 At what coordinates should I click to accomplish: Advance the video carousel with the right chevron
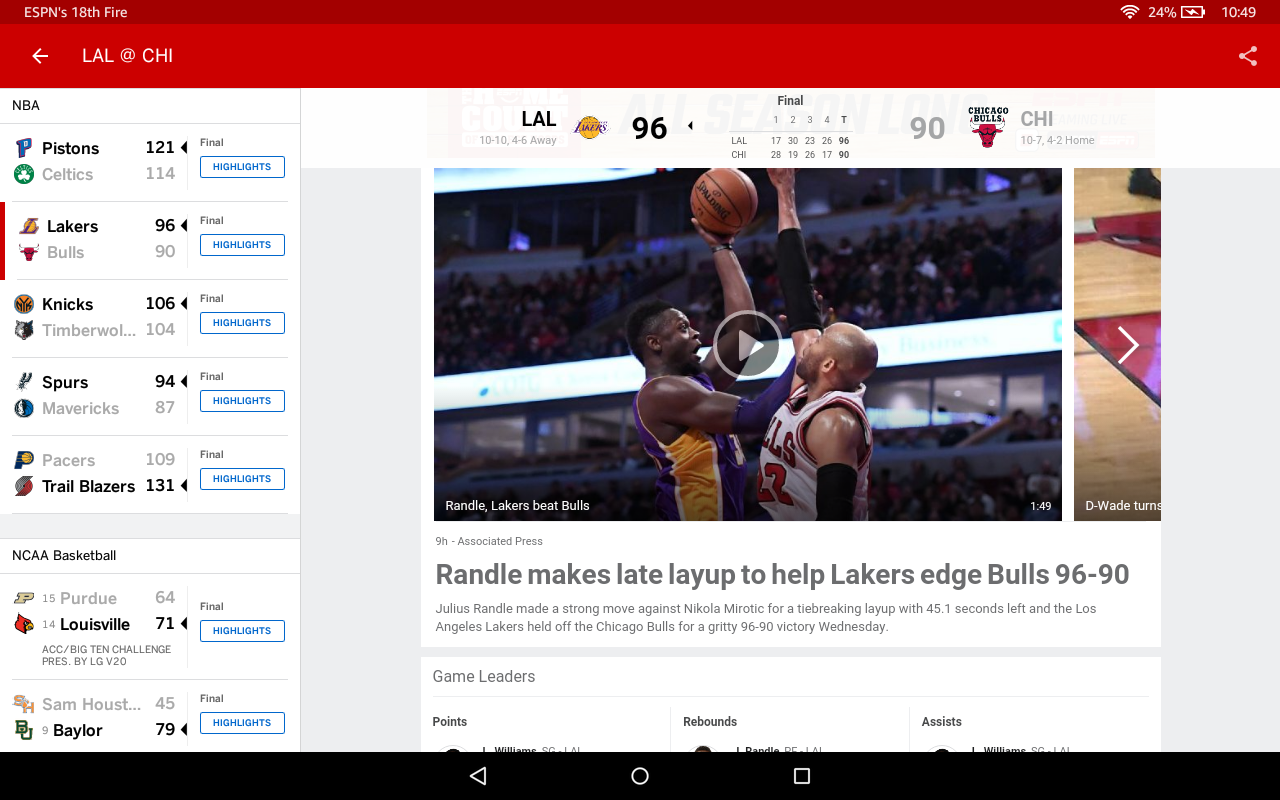point(1128,344)
